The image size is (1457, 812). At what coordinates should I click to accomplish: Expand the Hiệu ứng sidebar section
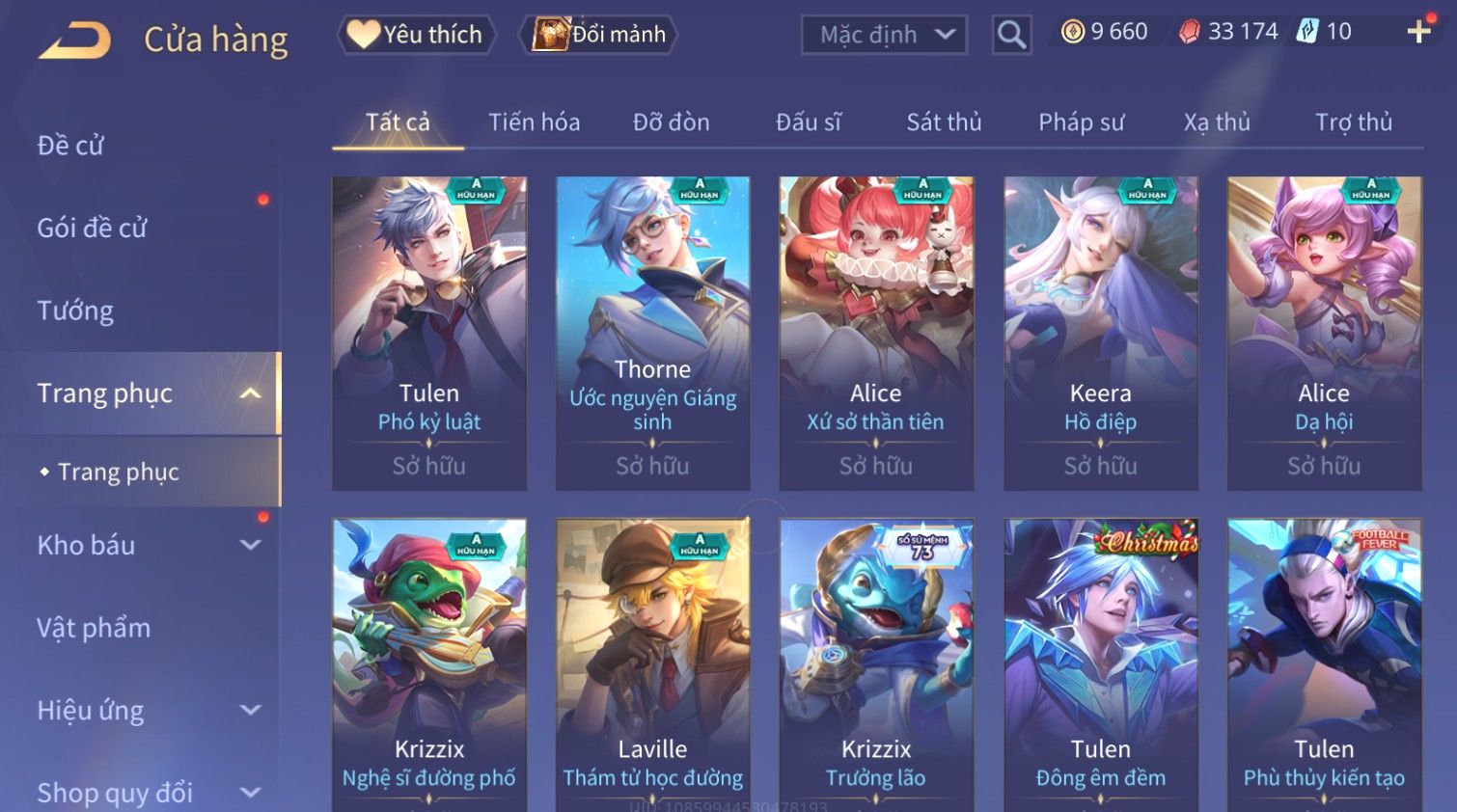pyautogui.click(x=250, y=711)
